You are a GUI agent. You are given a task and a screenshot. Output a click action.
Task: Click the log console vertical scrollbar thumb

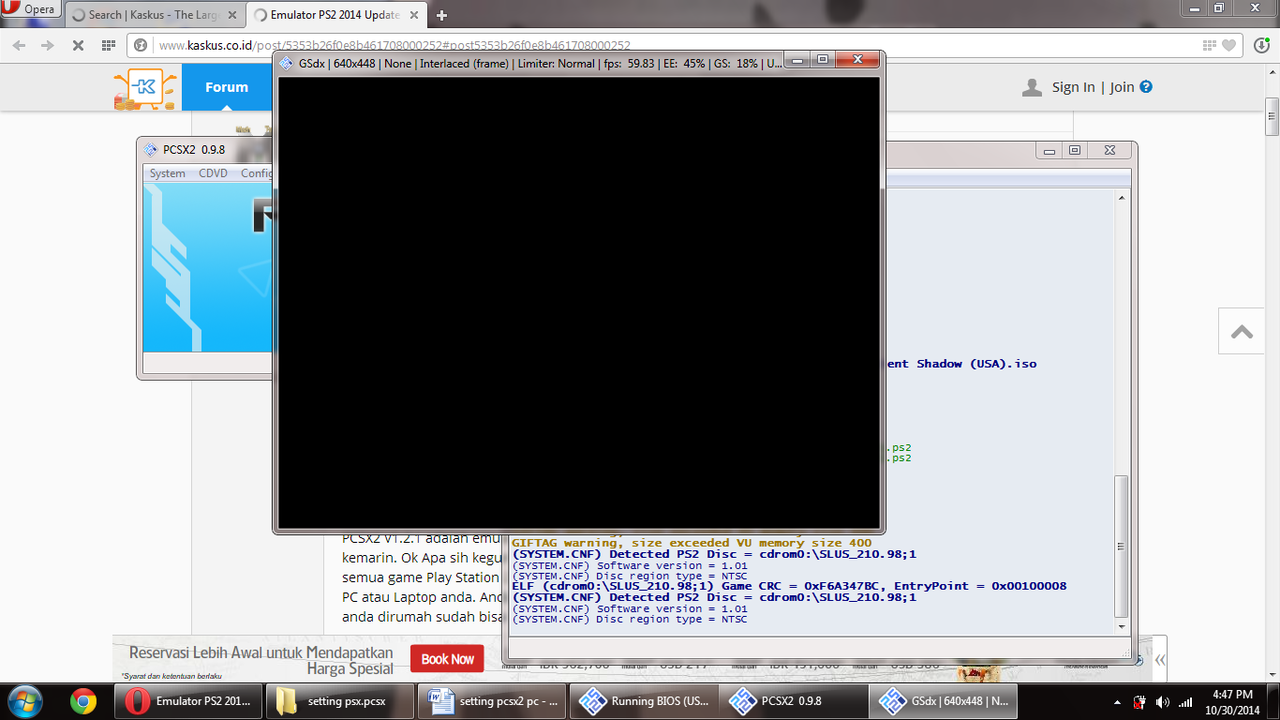[x=1121, y=546]
